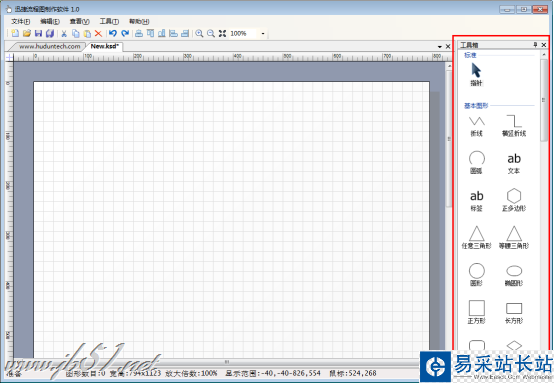Screen dimensions: 554x383
Task: Open the 查看(V) menu
Action: tap(79, 22)
